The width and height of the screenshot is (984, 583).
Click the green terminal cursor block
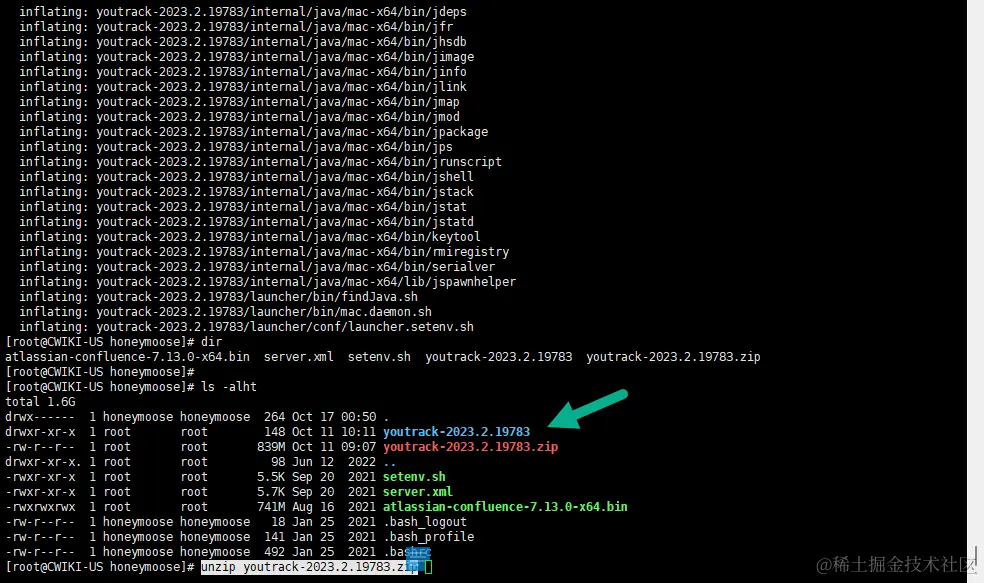[429, 567]
